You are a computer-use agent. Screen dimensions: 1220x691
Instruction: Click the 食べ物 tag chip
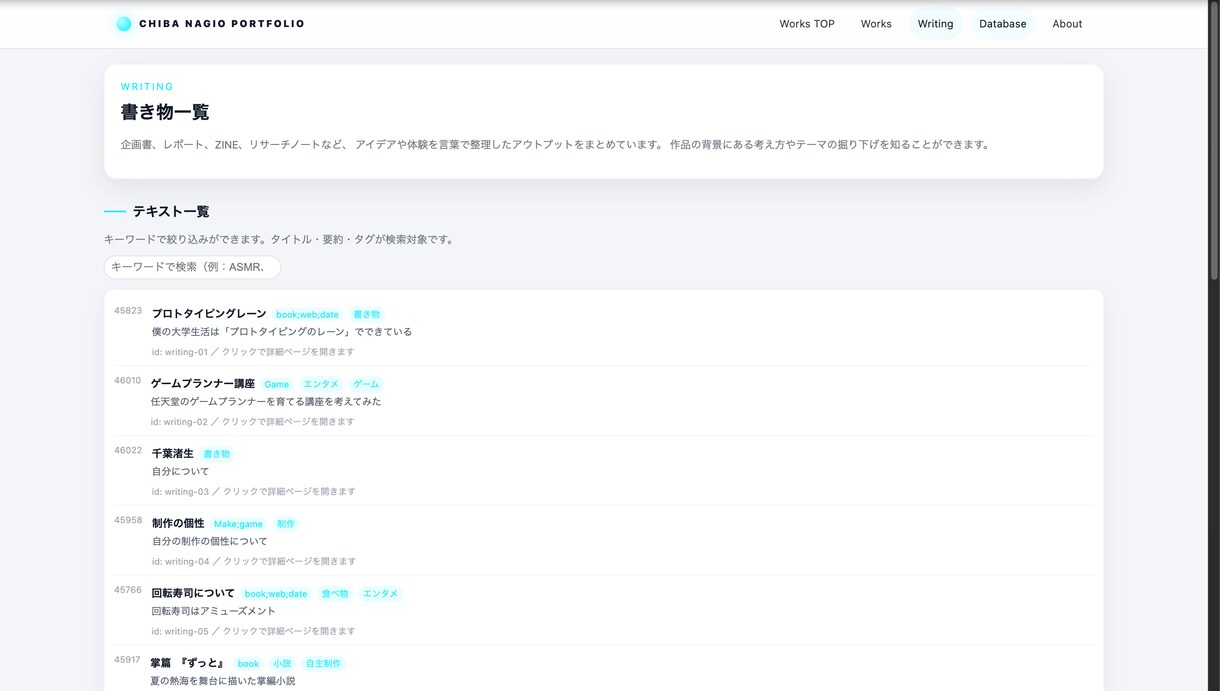pos(335,594)
